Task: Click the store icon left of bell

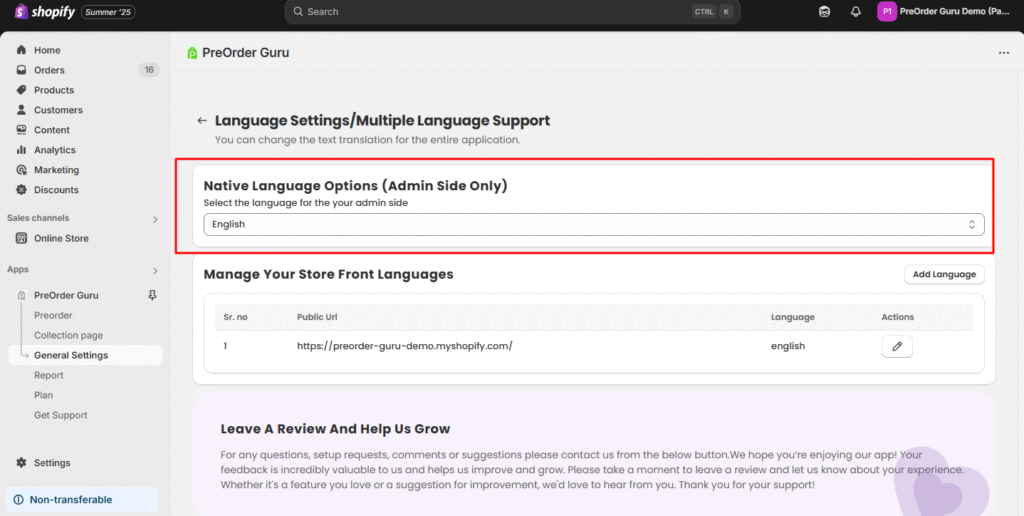Action: 824,12
